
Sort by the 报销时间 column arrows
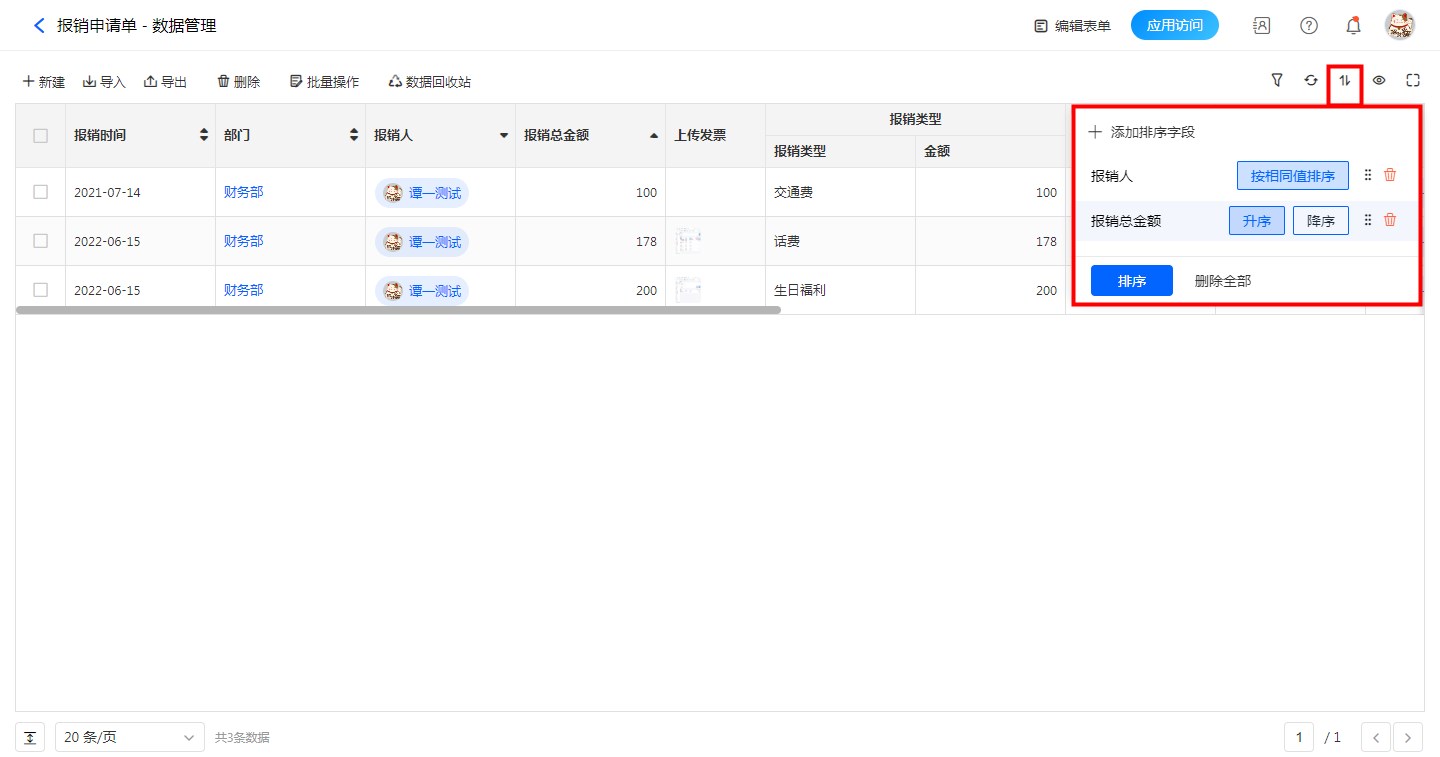point(204,136)
